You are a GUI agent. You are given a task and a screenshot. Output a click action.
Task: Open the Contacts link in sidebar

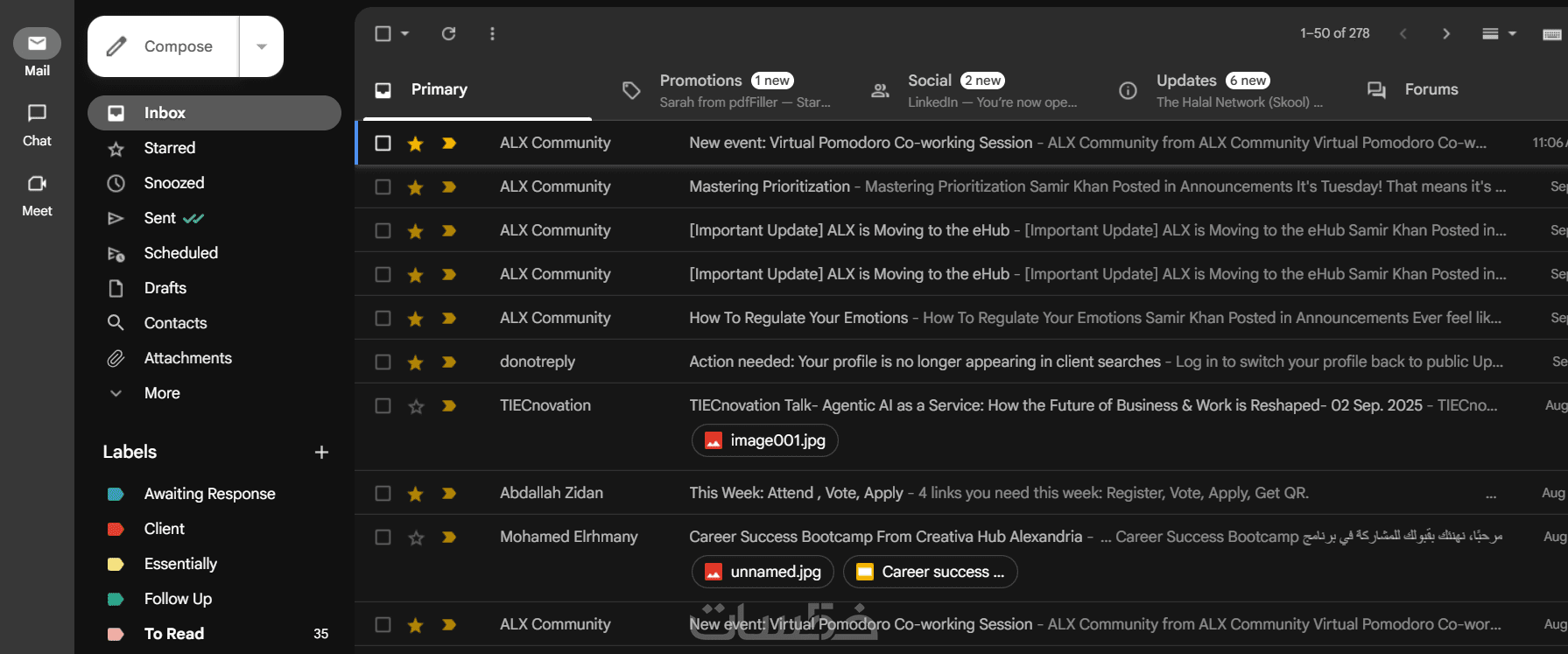[214, 323]
